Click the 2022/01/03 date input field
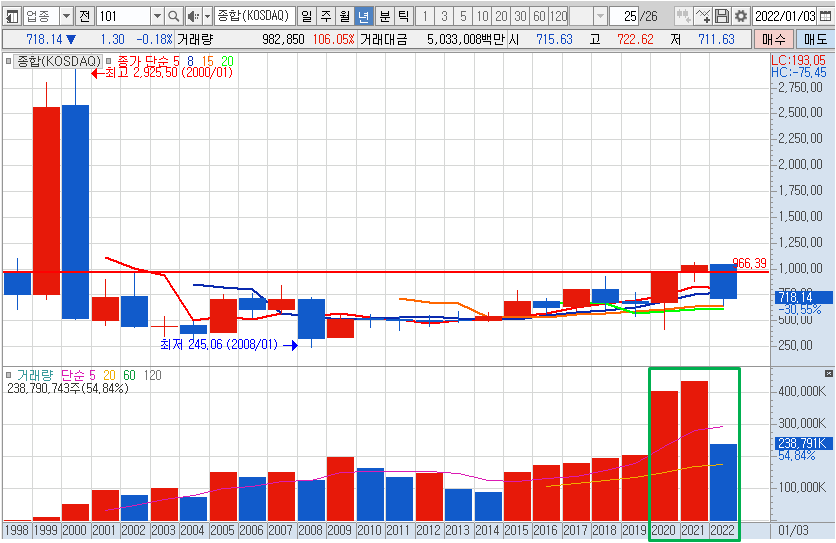836x543 pixels. tap(784, 17)
